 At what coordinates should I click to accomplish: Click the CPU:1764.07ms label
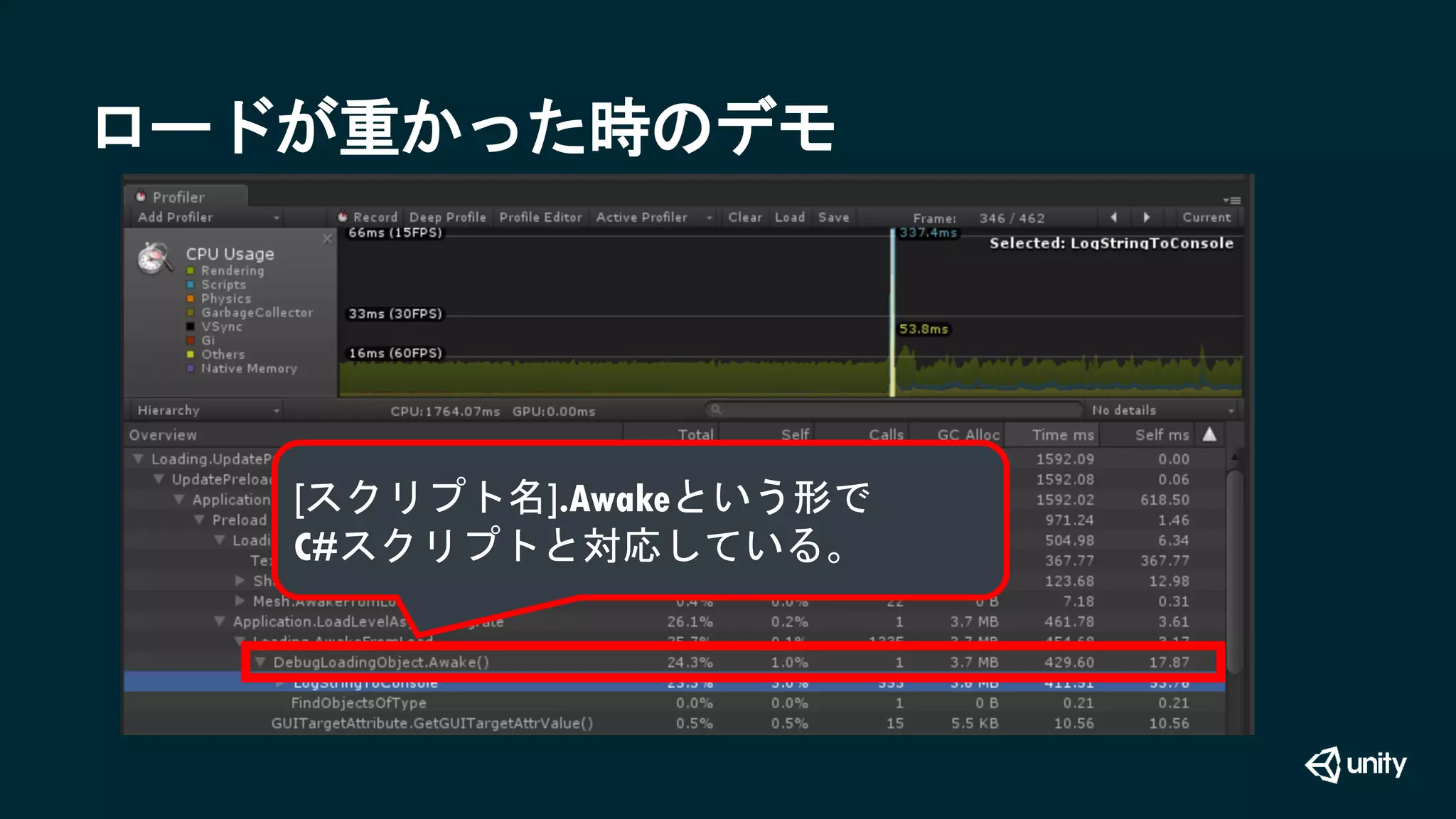pos(445,411)
